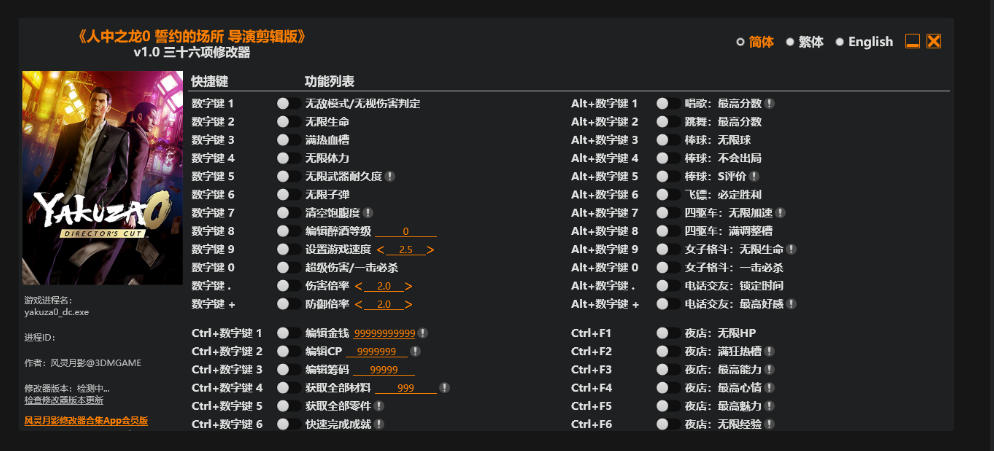Increase 防御倍率 with right arrow

tap(408, 305)
